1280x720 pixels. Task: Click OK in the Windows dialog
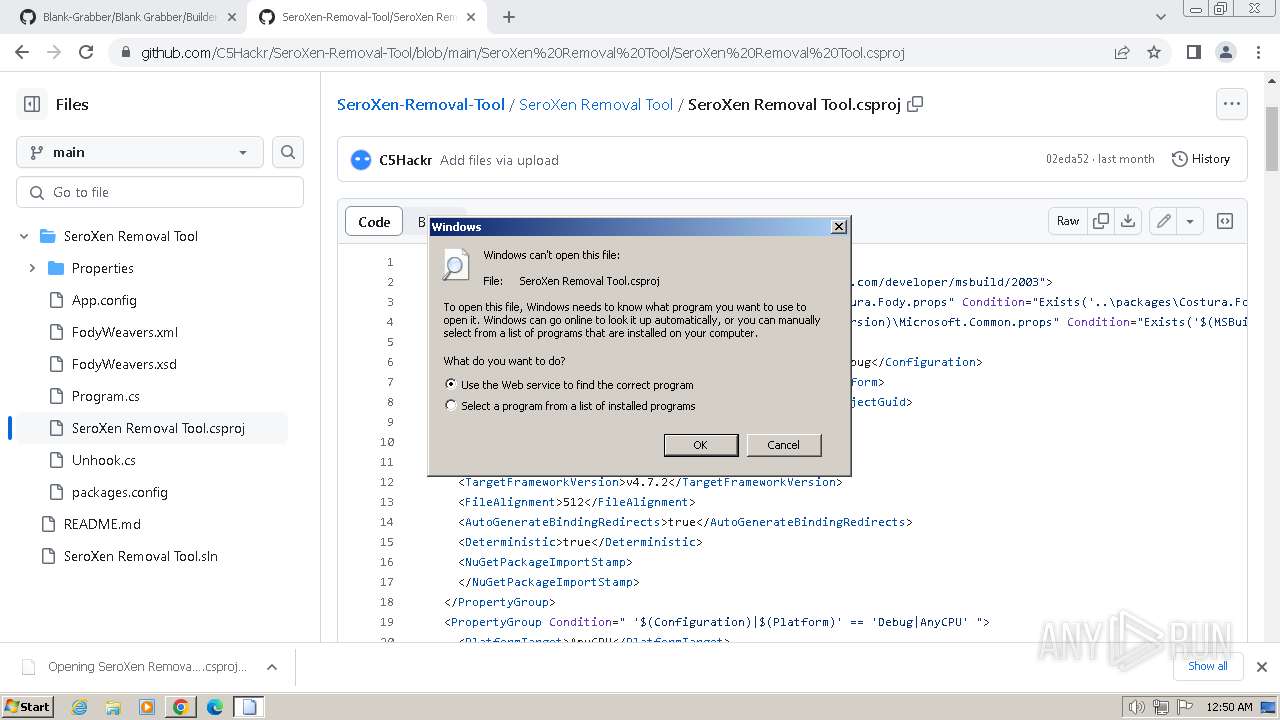(700, 445)
